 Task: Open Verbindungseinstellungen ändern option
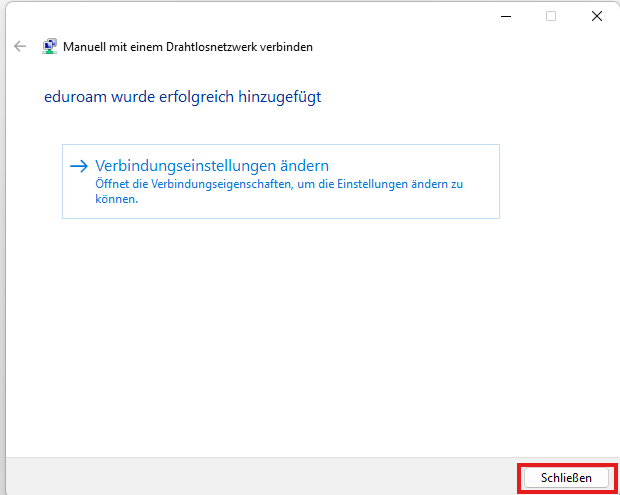(x=281, y=181)
